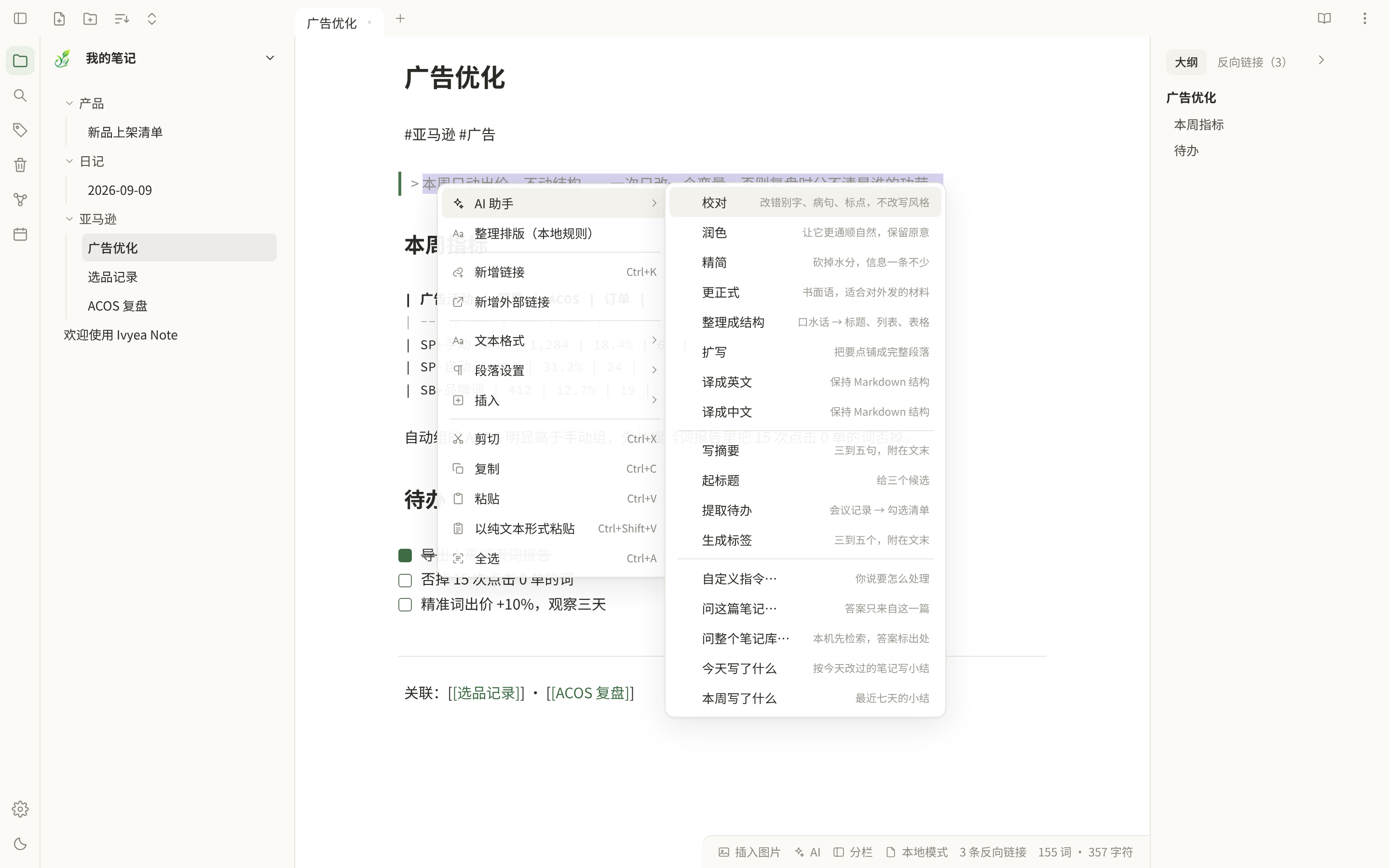
Task: Follow the [[ACOS 复盘]] wiki link
Action: [x=590, y=693]
